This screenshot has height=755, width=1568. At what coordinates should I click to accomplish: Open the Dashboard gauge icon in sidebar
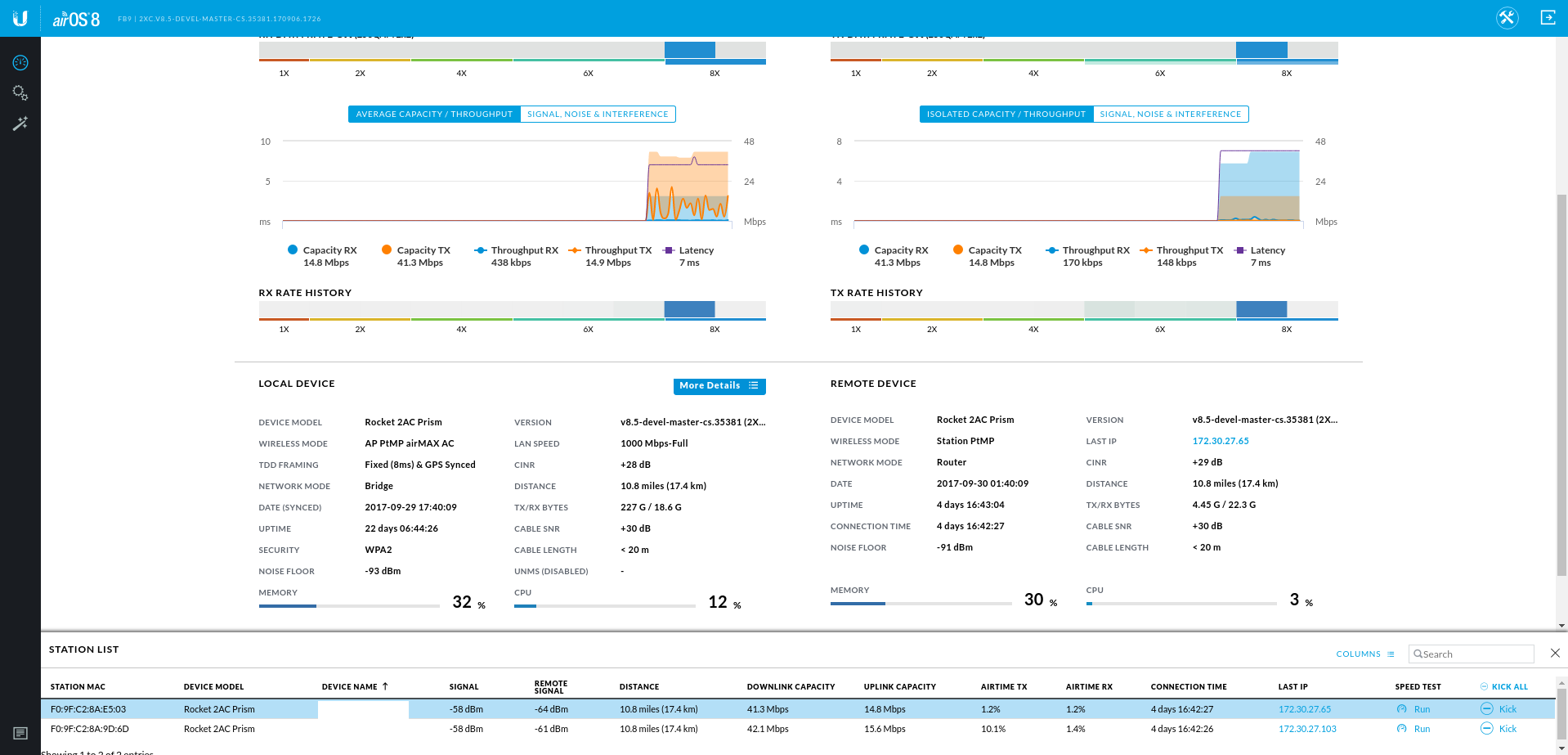pos(20,63)
